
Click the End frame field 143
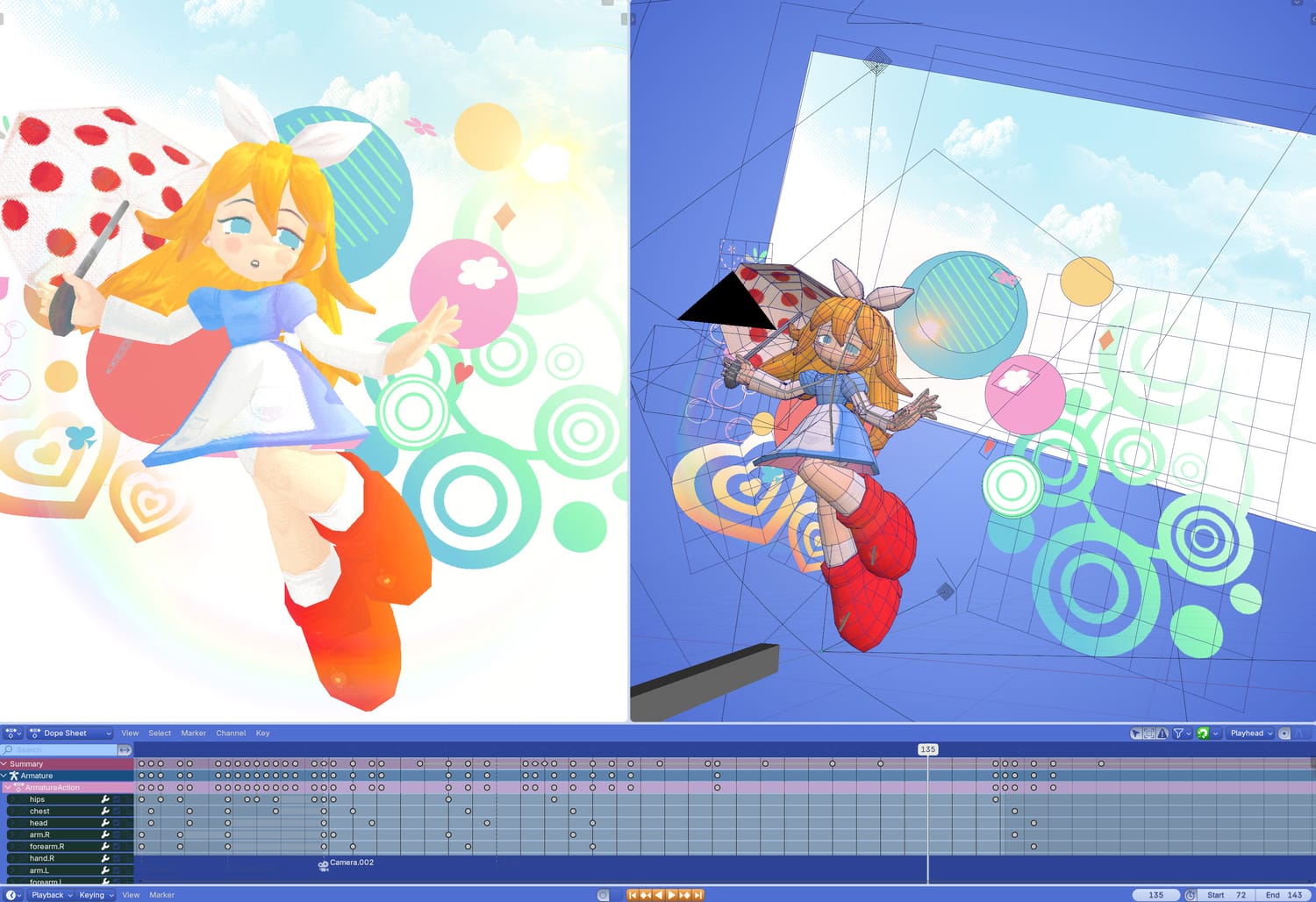click(1284, 895)
